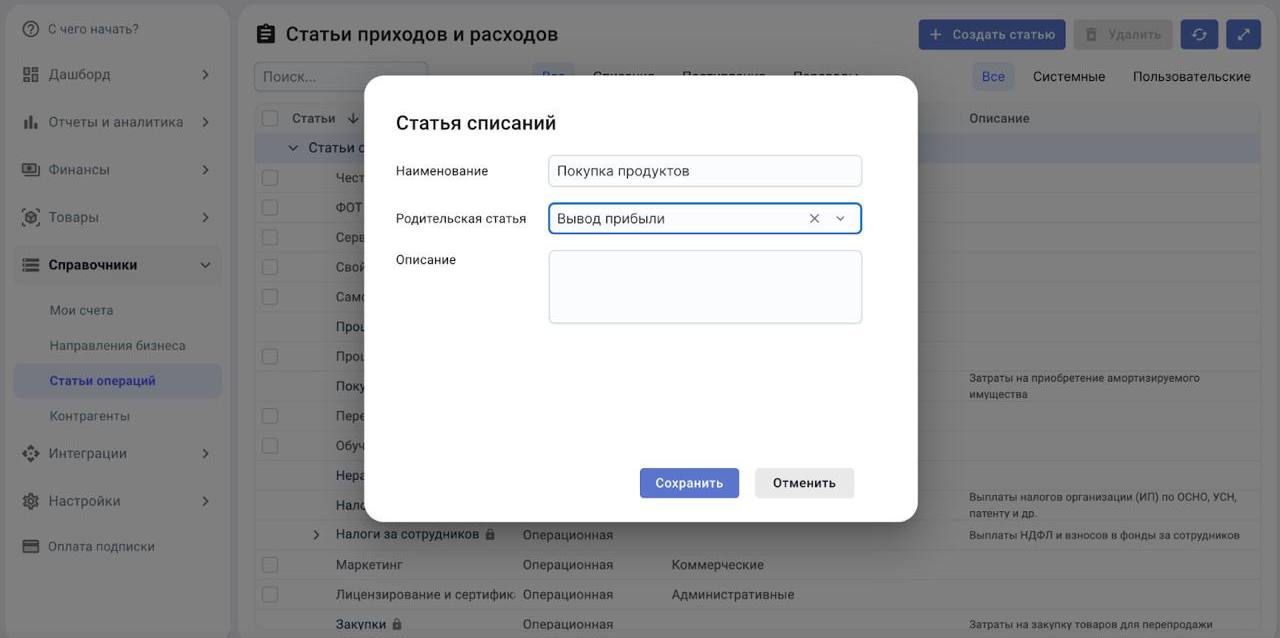Click the lock icon next to Закупки
The height and width of the screenshot is (638, 1280).
[397, 625]
